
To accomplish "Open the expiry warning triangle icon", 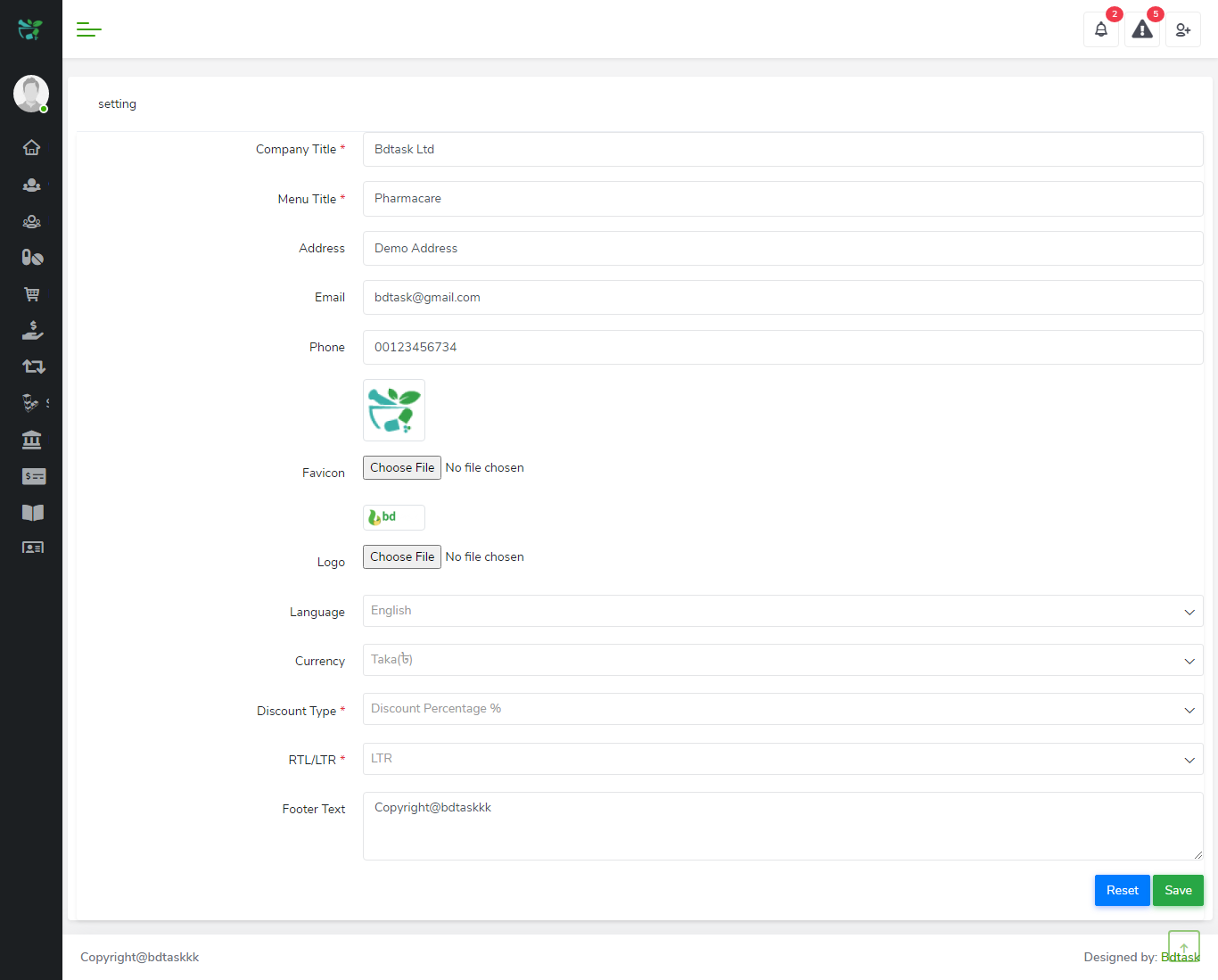I will point(1141,29).
